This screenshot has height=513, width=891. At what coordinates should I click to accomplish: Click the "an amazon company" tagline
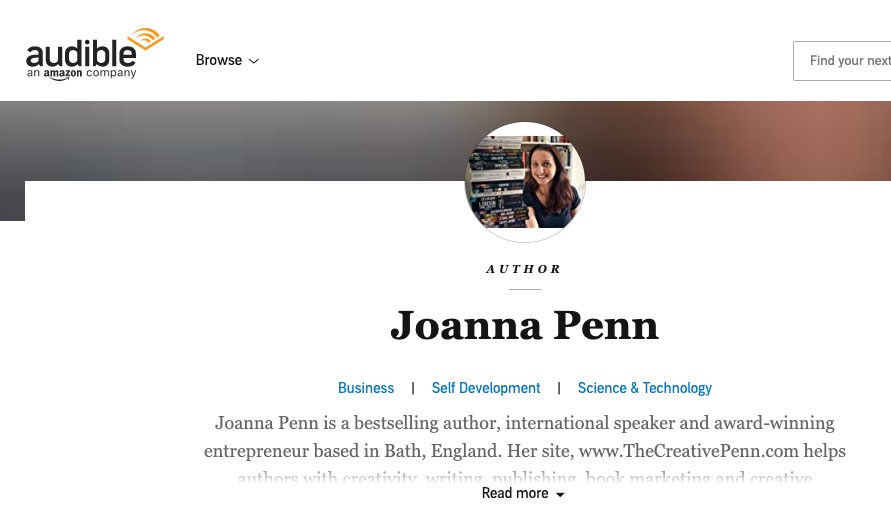80,73
